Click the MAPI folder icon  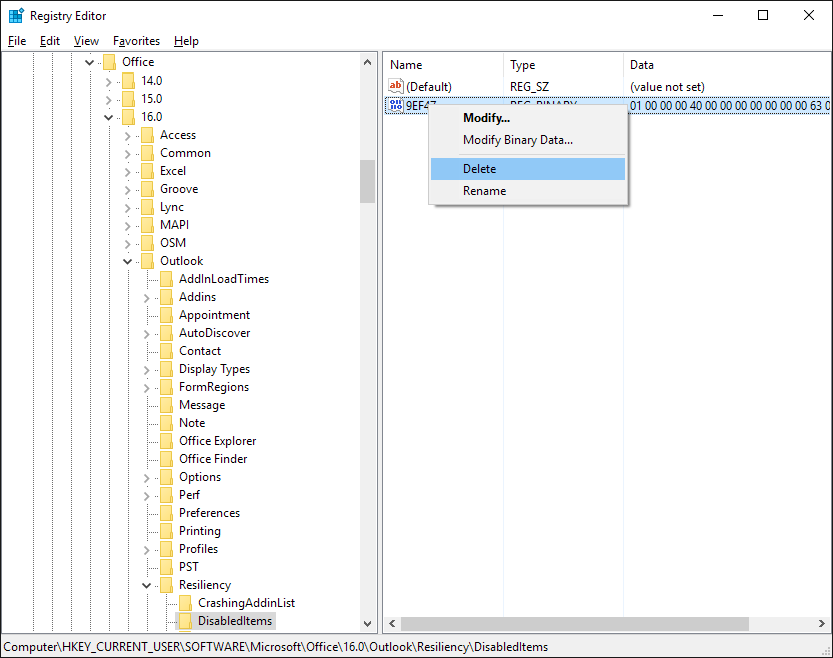(x=147, y=225)
